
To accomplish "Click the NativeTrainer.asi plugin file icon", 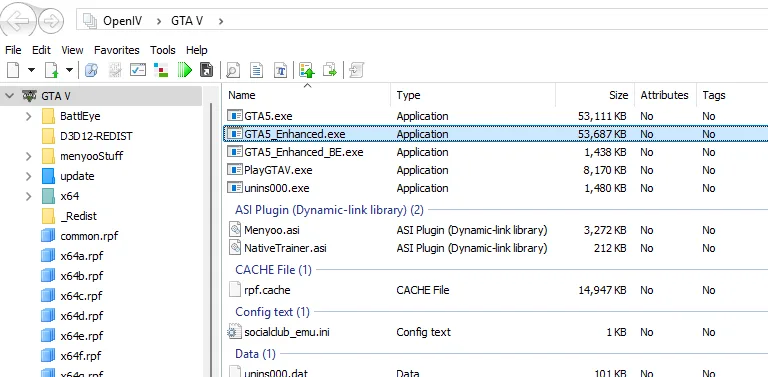I will coord(236,248).
